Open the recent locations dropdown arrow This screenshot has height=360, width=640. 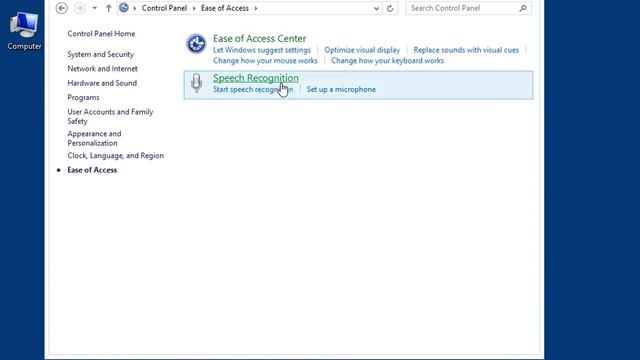[94, 8]
